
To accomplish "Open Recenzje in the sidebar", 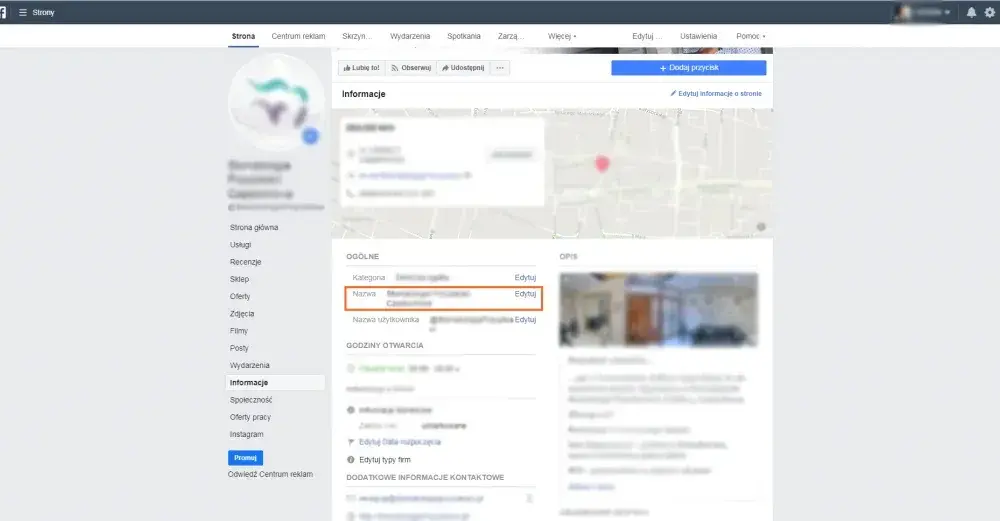I will tap(246, 262).
